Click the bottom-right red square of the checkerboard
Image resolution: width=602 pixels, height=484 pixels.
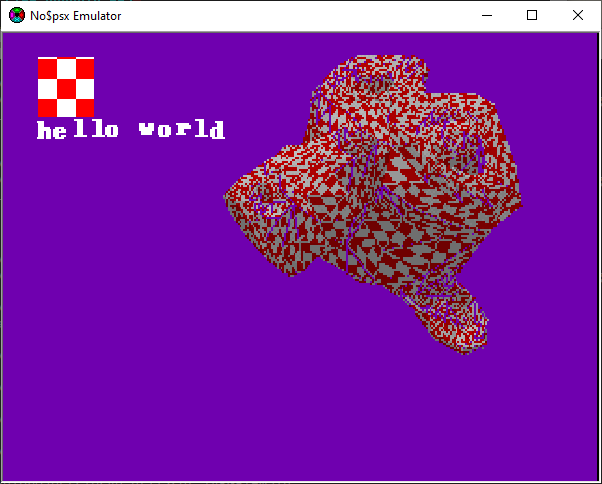coord(85,107)
